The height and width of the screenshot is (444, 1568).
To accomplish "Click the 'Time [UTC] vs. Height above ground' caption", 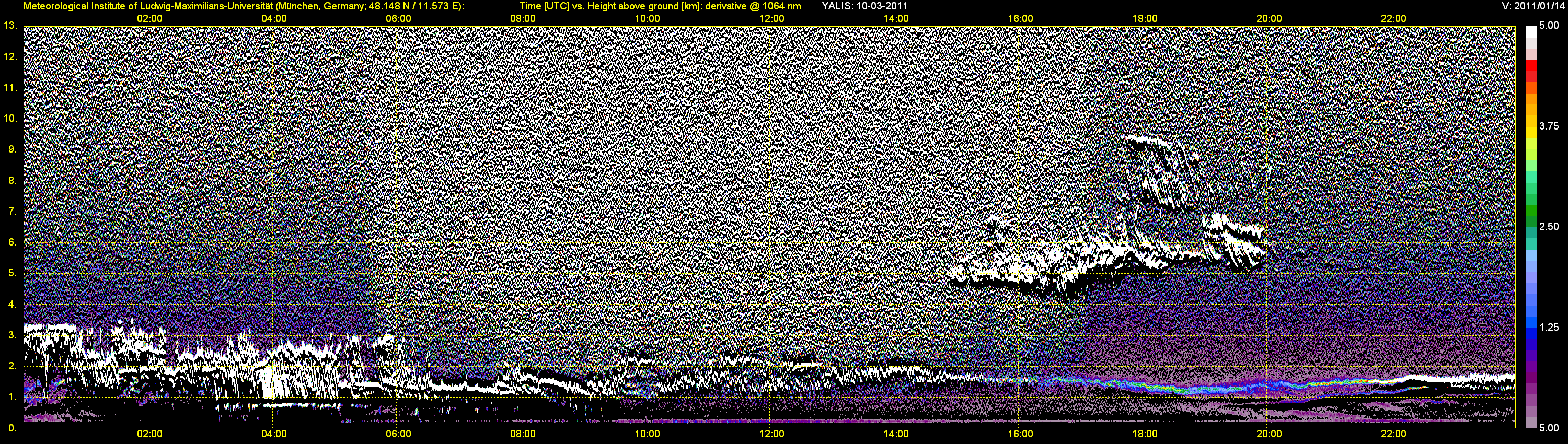I will point(660,6).
